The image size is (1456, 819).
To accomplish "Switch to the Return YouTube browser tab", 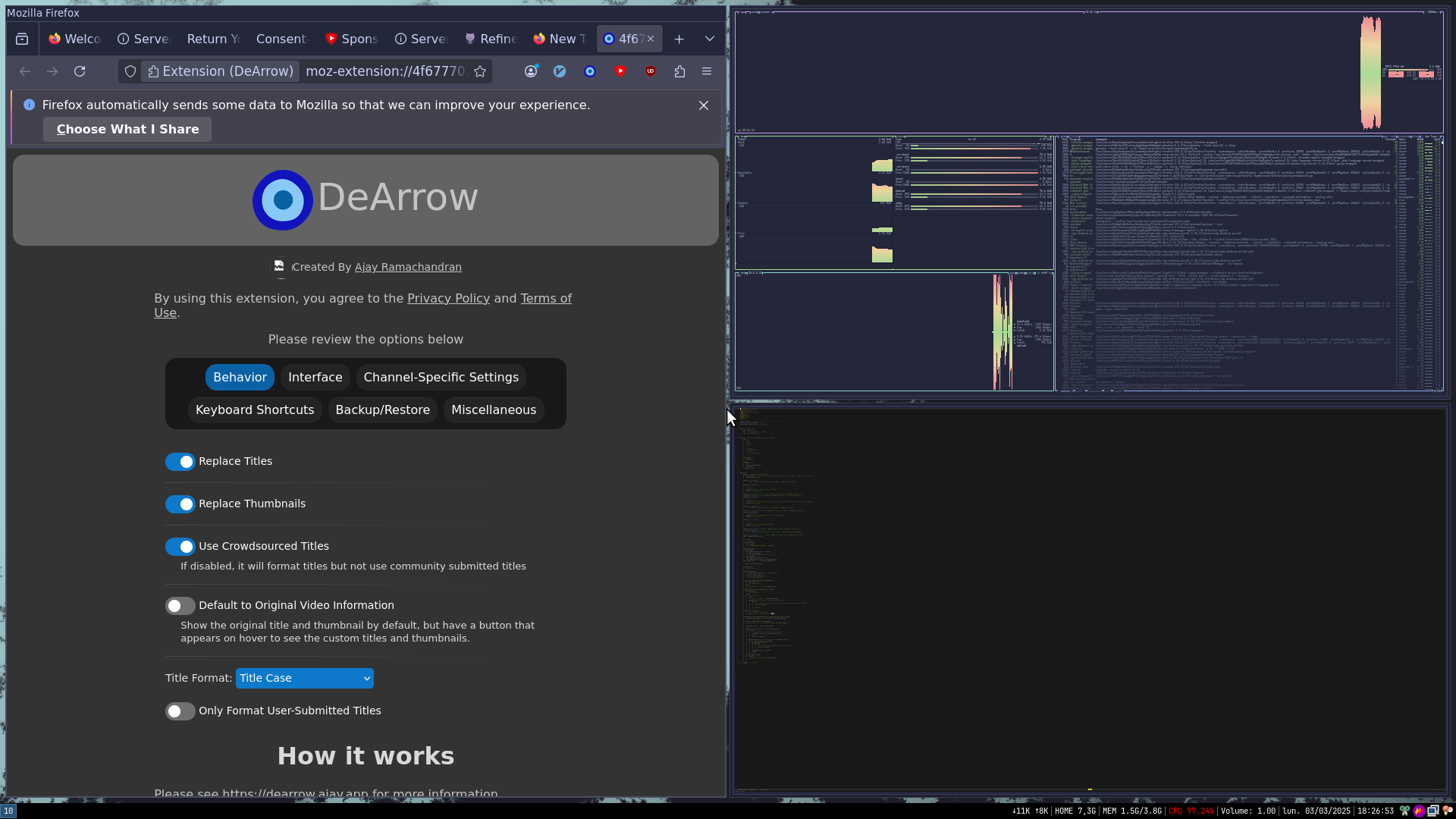I will click(213, 39).
